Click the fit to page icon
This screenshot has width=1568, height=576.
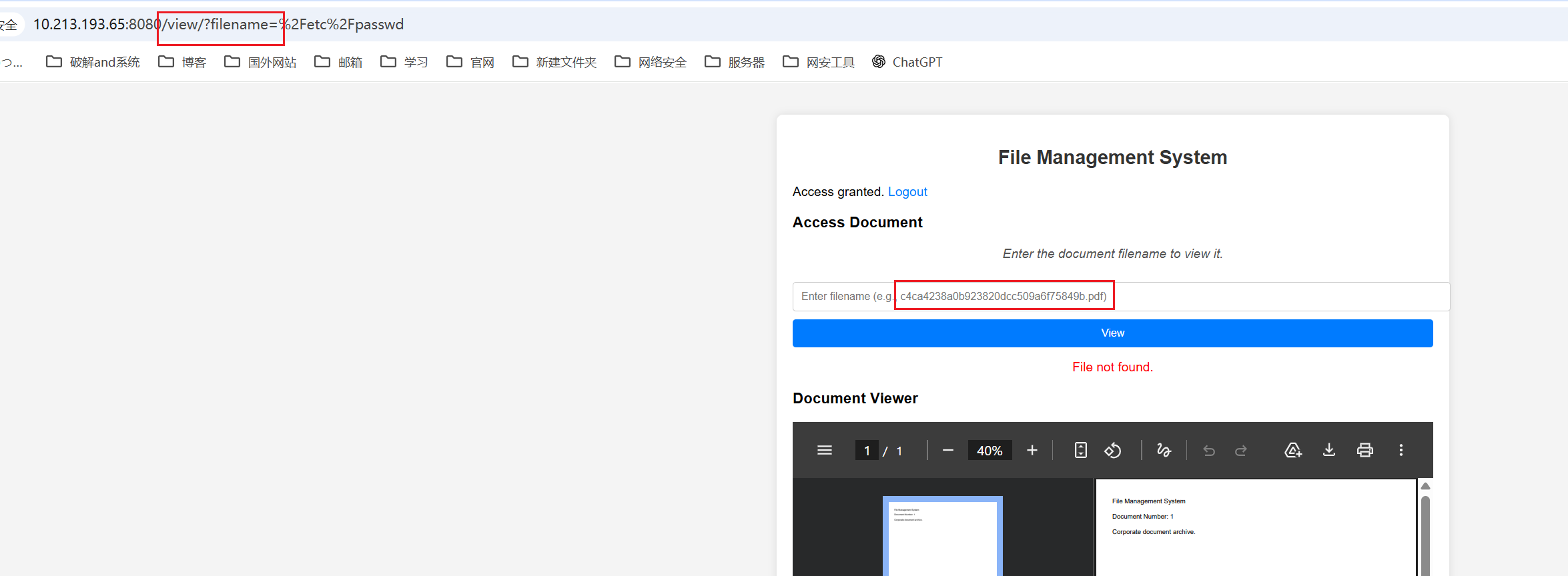tap(1080, 451)
